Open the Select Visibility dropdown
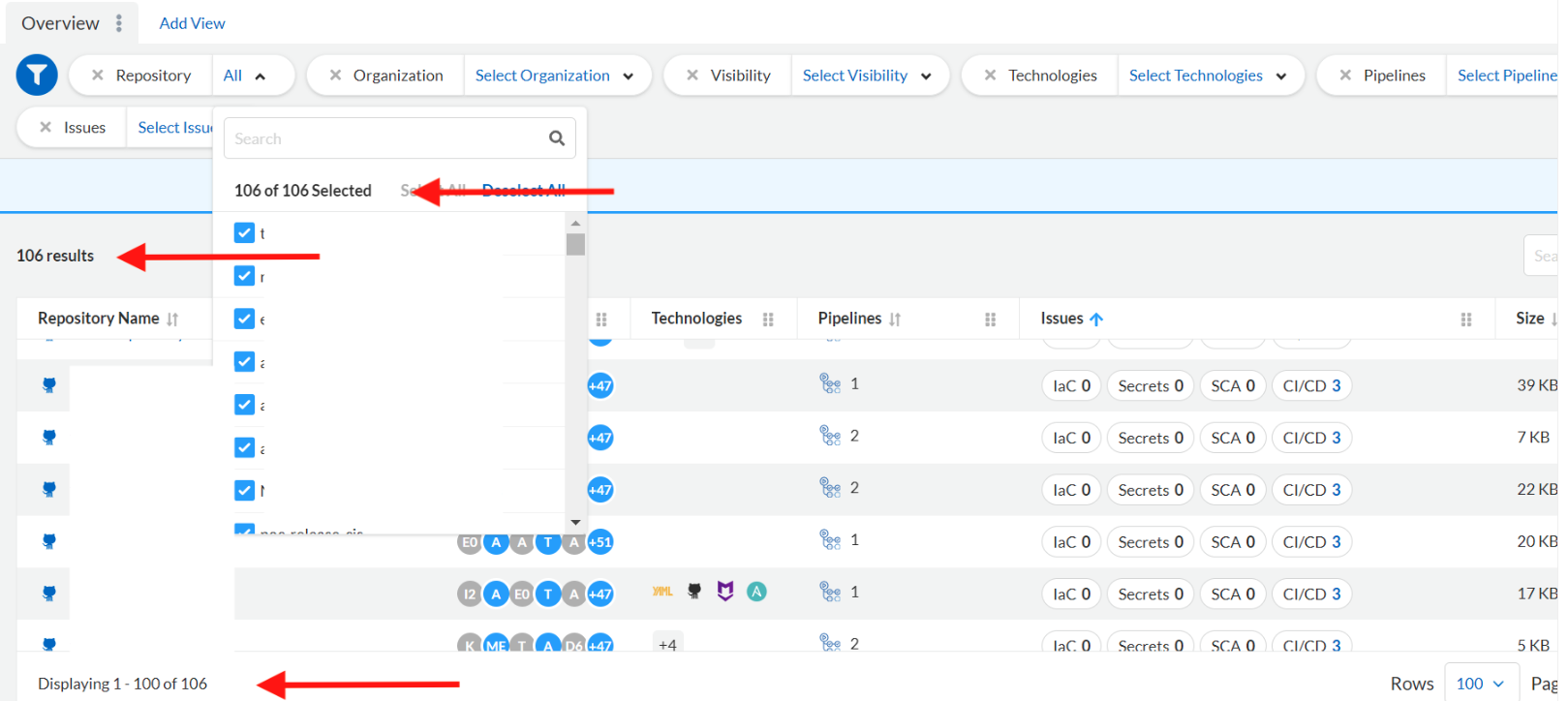 867,76
